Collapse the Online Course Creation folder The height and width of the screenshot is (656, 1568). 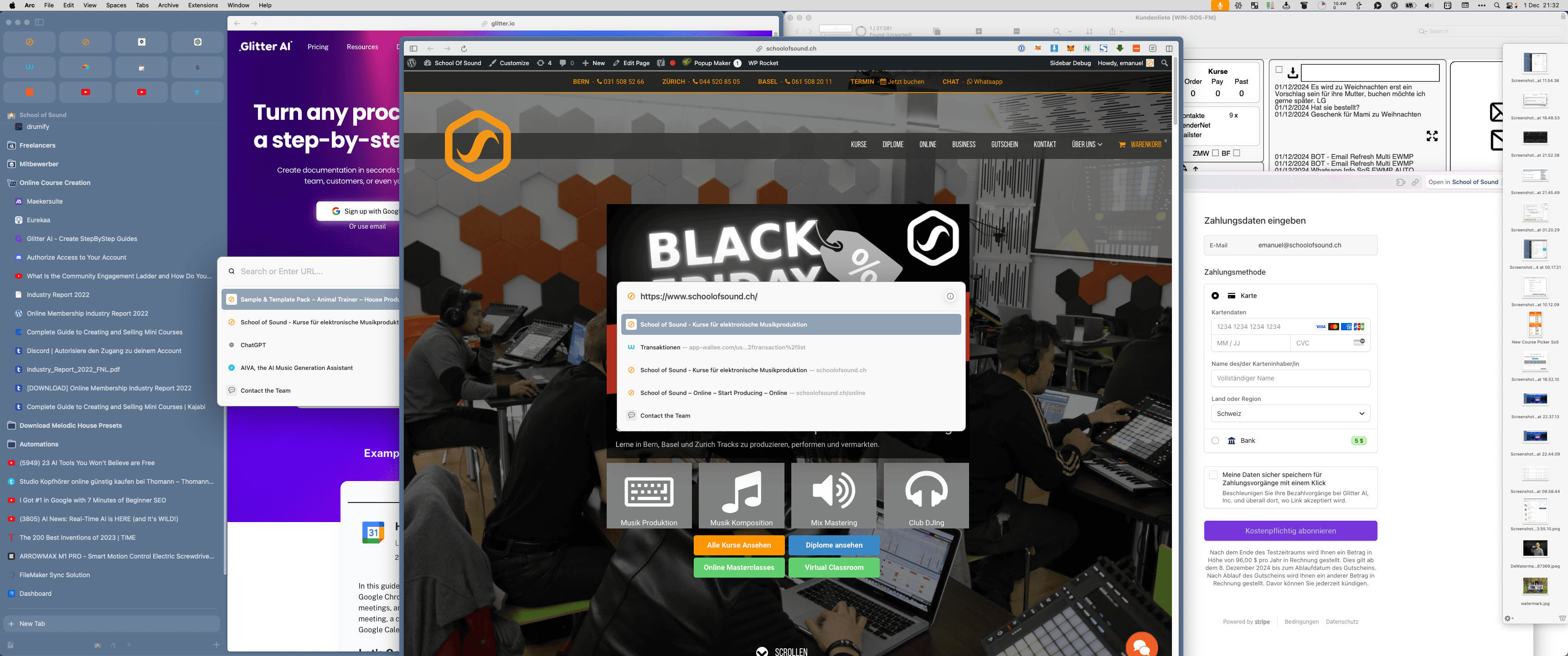[x=55, y=183]
